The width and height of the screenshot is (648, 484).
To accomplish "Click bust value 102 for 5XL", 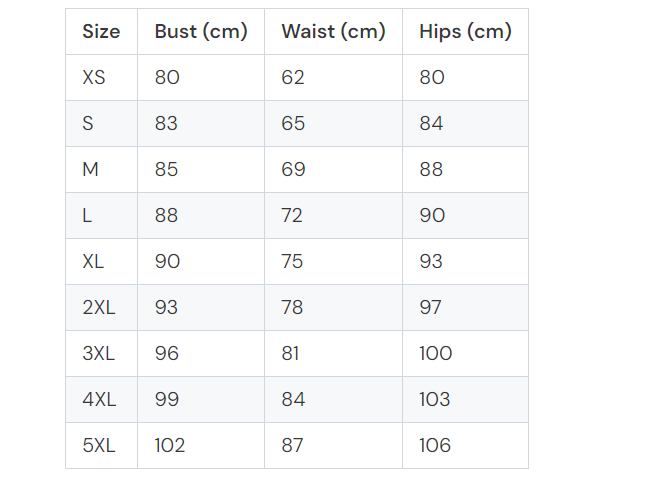I will [170, 446].
